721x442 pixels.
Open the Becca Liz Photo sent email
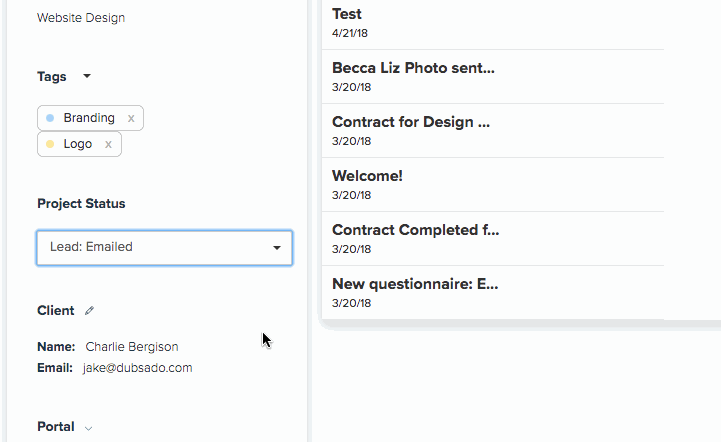coord(493,76)
